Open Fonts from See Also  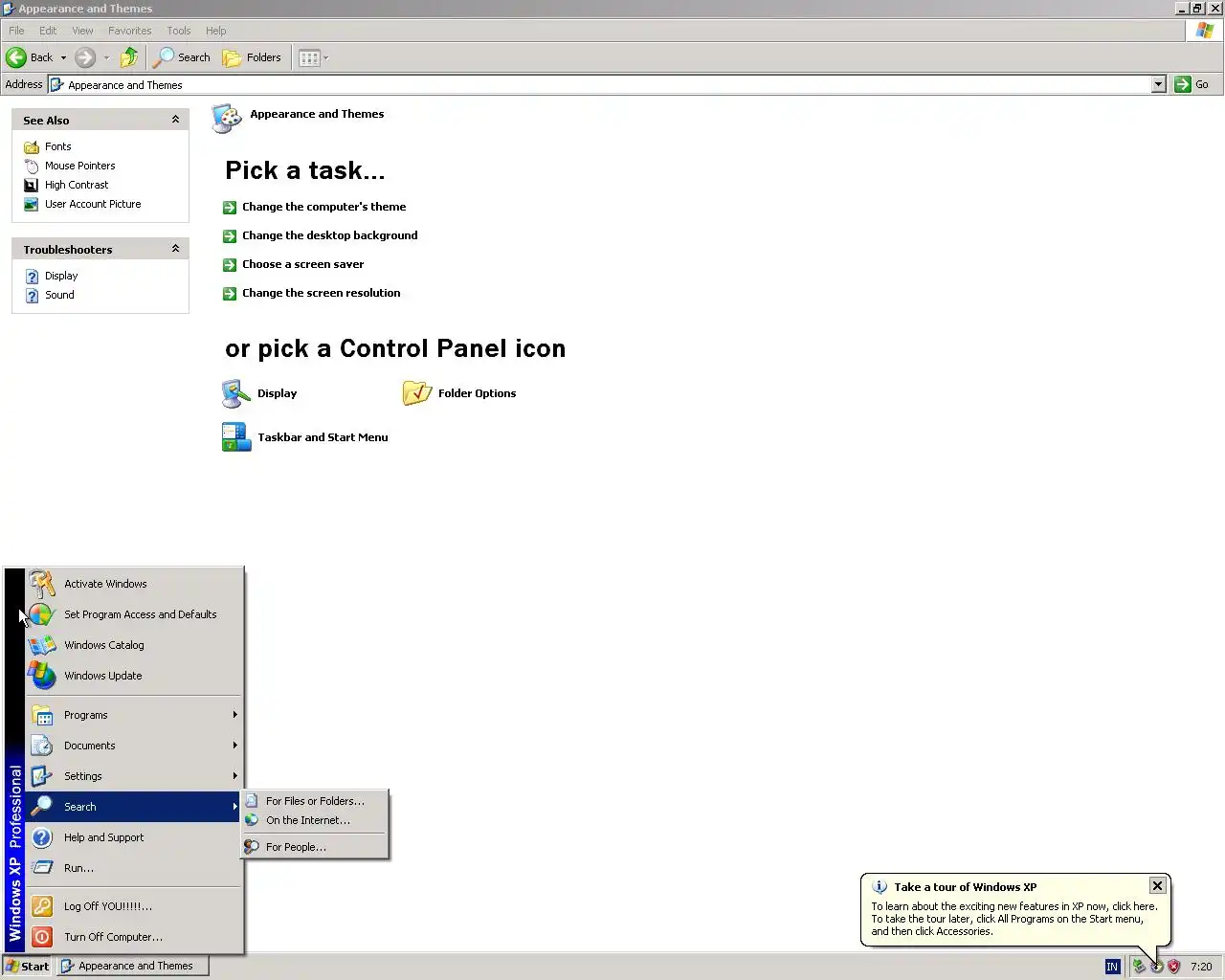pyautogui.click(x=58, y=146)
